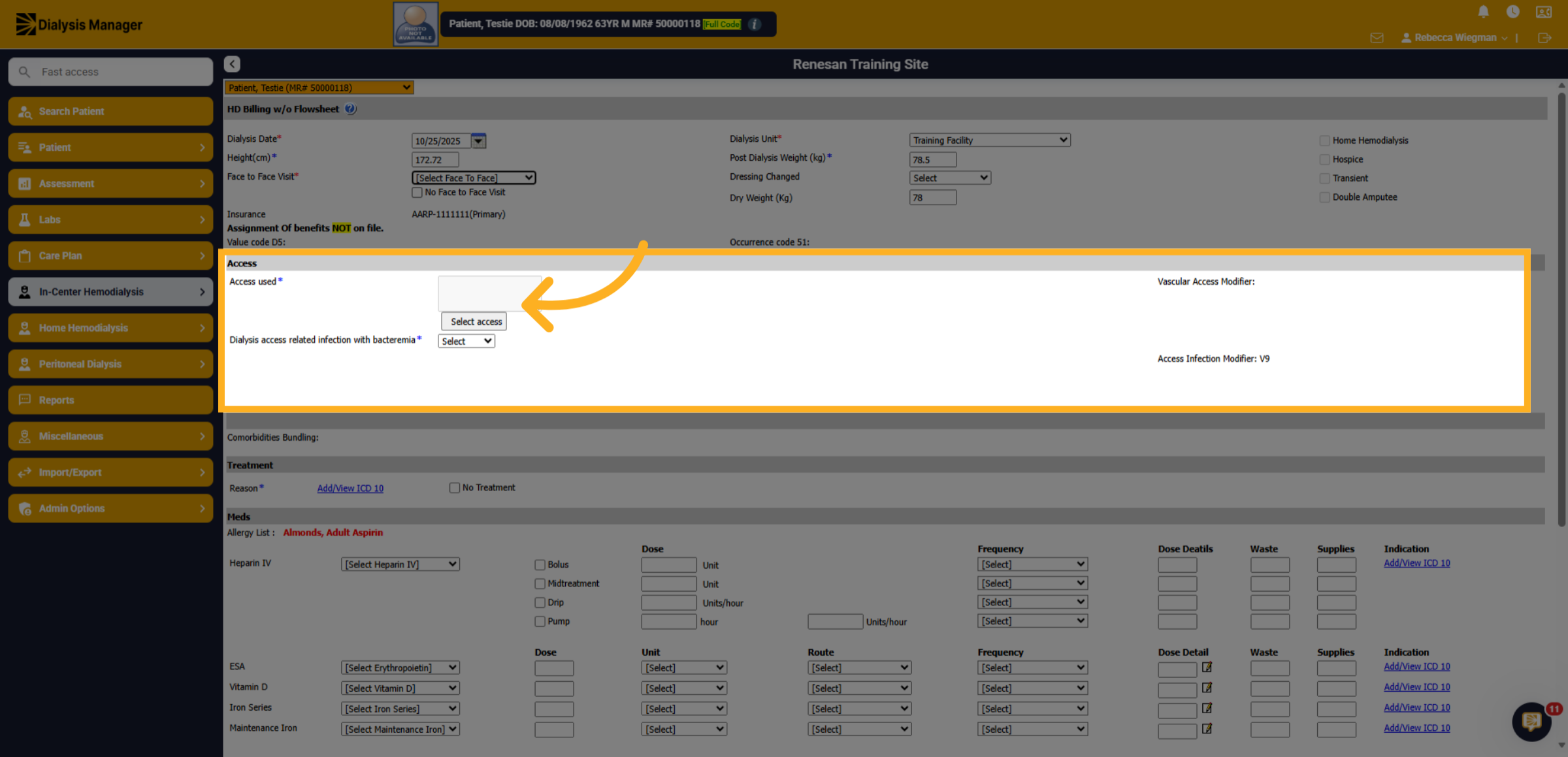Open help icon next to HD Billing w/o Flowsheet
The image size is (1568, 757).
click(351, 109)
